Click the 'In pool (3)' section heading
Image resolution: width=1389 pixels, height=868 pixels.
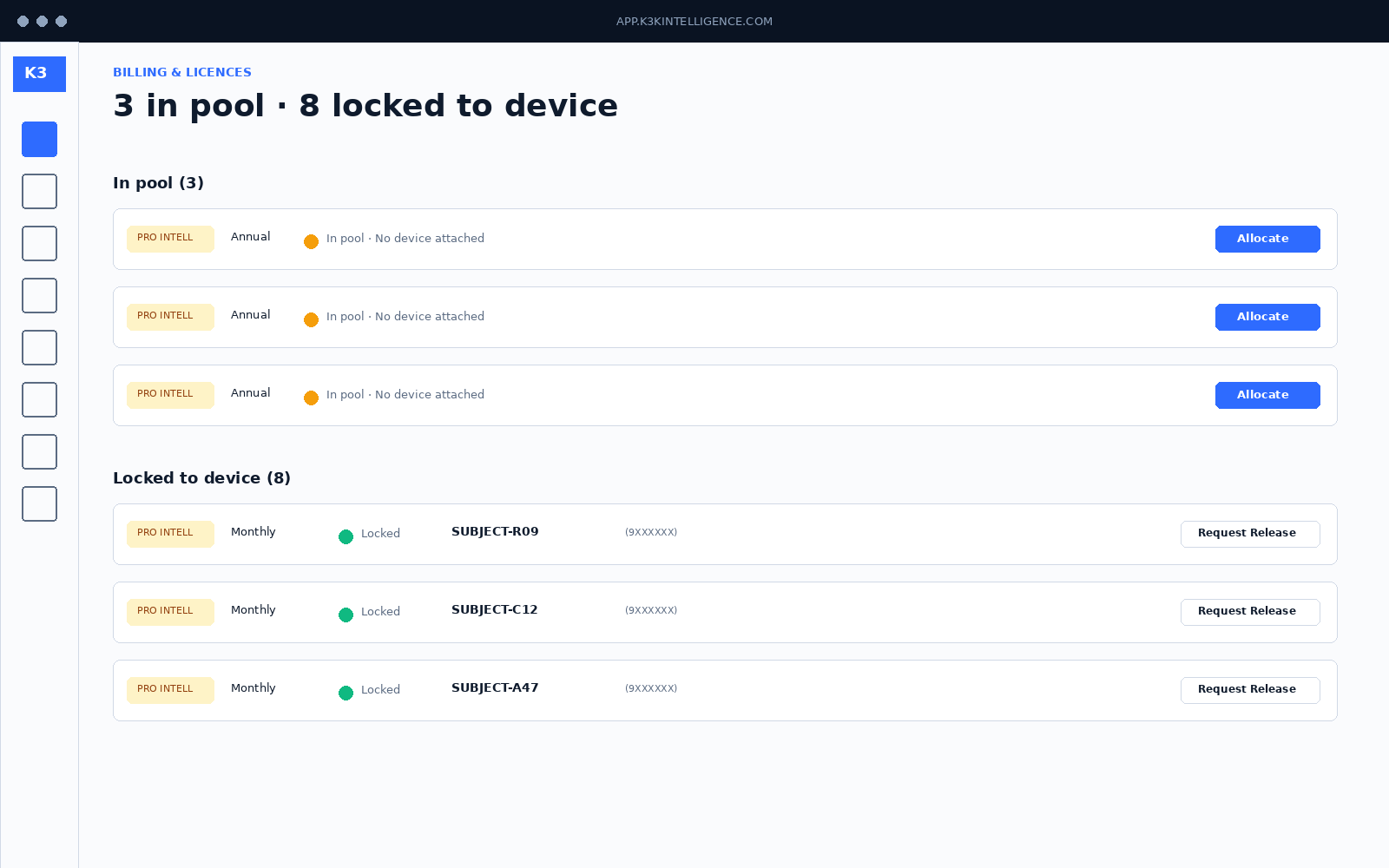coord(158,183)
